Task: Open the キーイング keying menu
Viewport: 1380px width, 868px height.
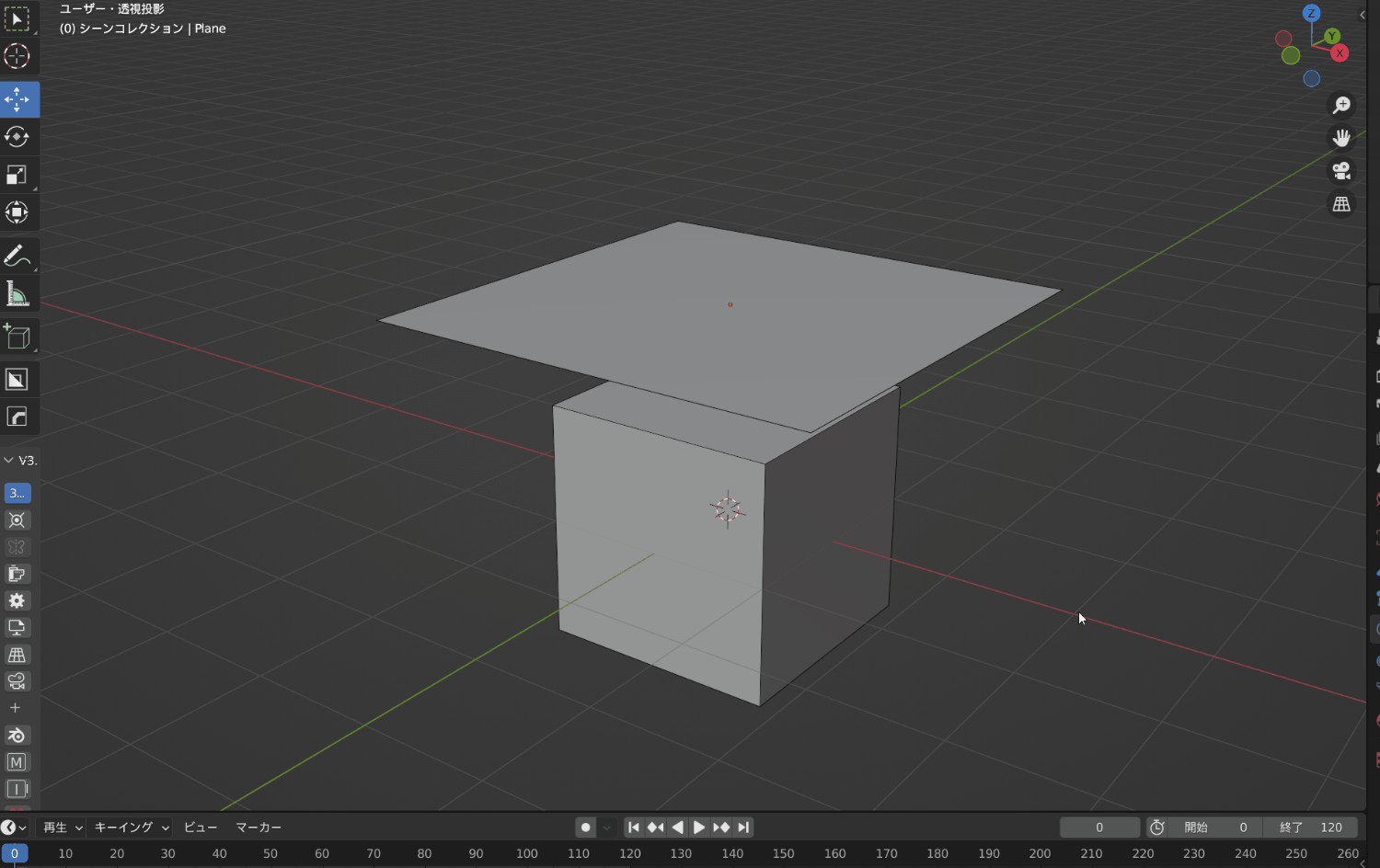Action: [132, 828]
